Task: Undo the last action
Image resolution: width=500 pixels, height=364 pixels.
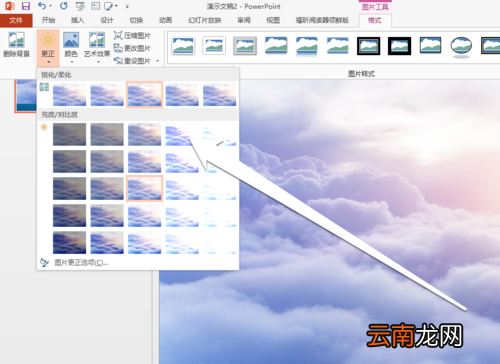Action: pyautogui.click(x=42, y=6)
